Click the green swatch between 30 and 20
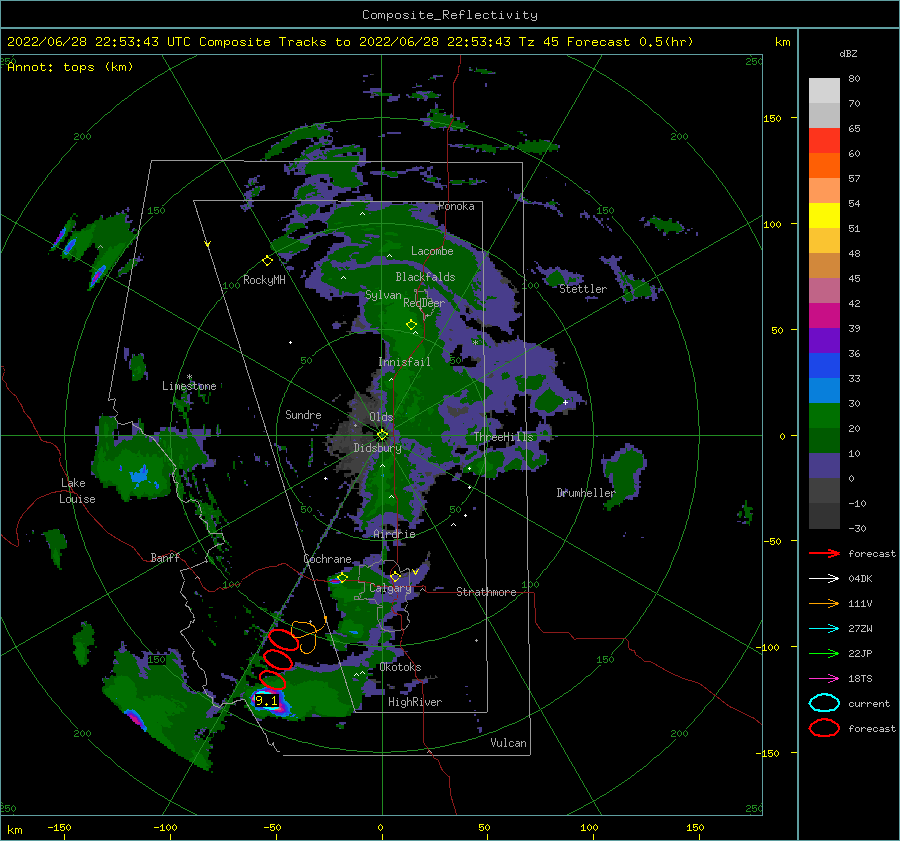Image resolution: width=900 pixels, height=841 pixels. pyautogui.click(x=824, y=416)
